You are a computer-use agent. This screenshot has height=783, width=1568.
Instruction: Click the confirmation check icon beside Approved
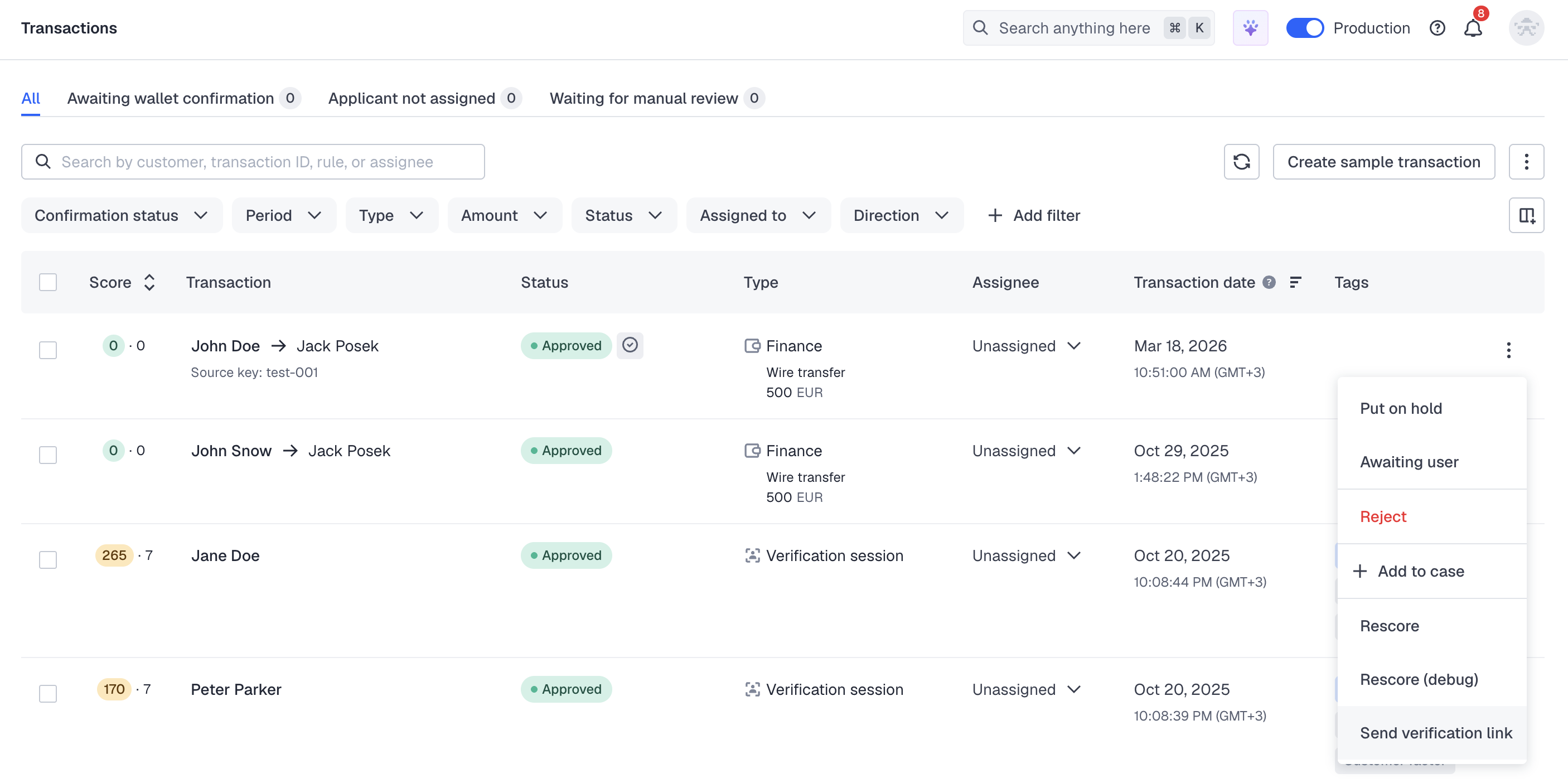tap(630, 346)
